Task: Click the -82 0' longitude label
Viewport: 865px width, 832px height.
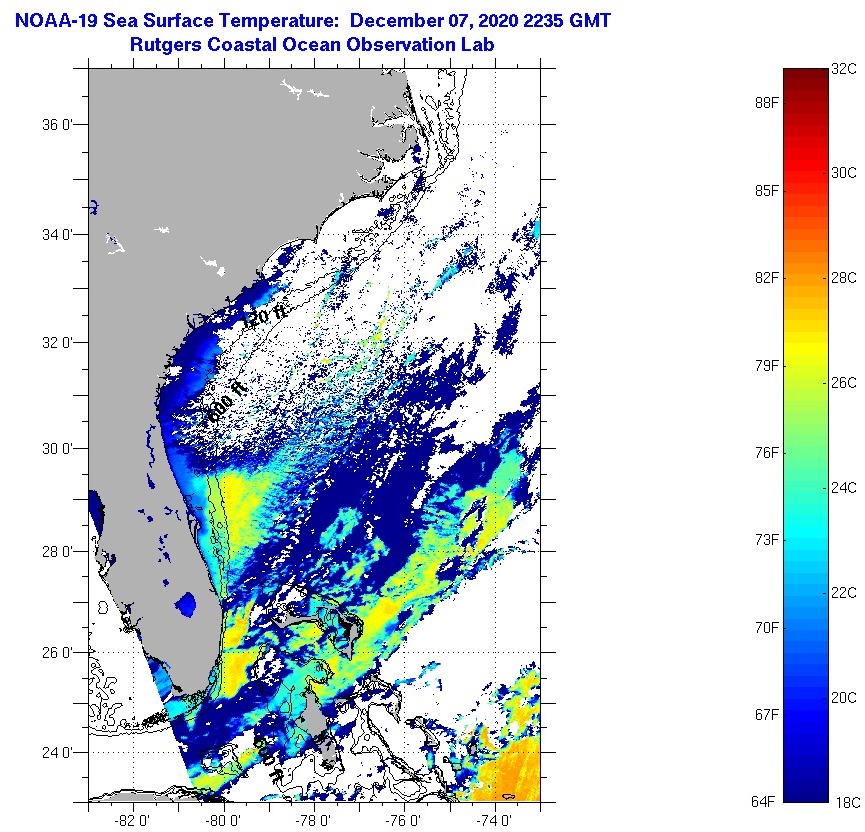Action: pyautogui.click(x=132, y=821)
